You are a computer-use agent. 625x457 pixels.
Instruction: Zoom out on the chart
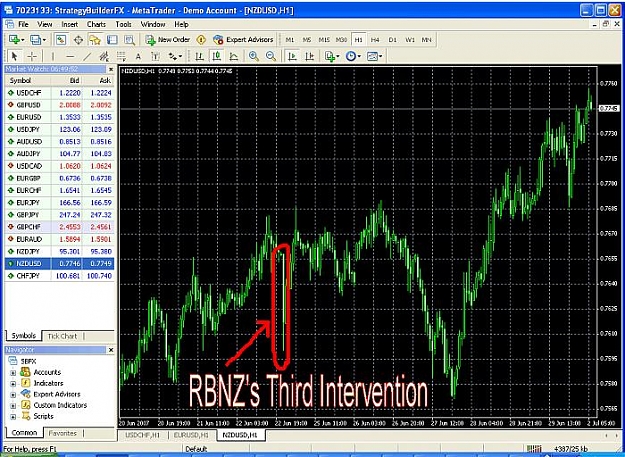(271, 56)
